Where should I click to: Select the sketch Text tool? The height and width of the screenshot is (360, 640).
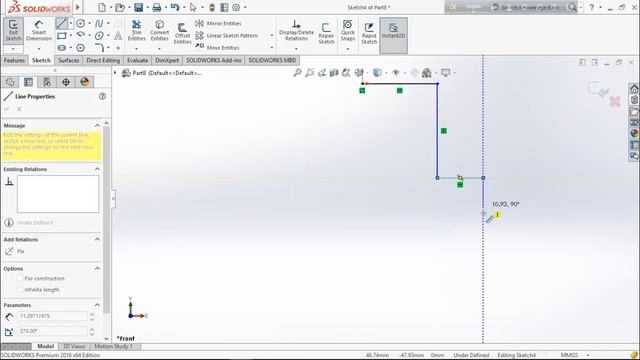[118, 36]
